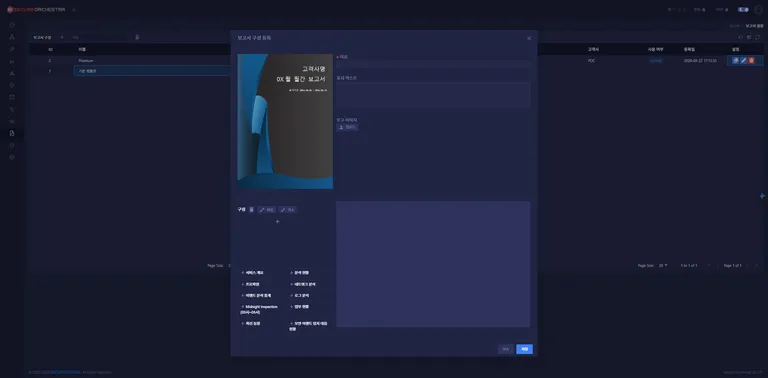Viewport: 768px width, 378px height.
Task: Close the report configuration dialog with X
Action: [529, 38]
